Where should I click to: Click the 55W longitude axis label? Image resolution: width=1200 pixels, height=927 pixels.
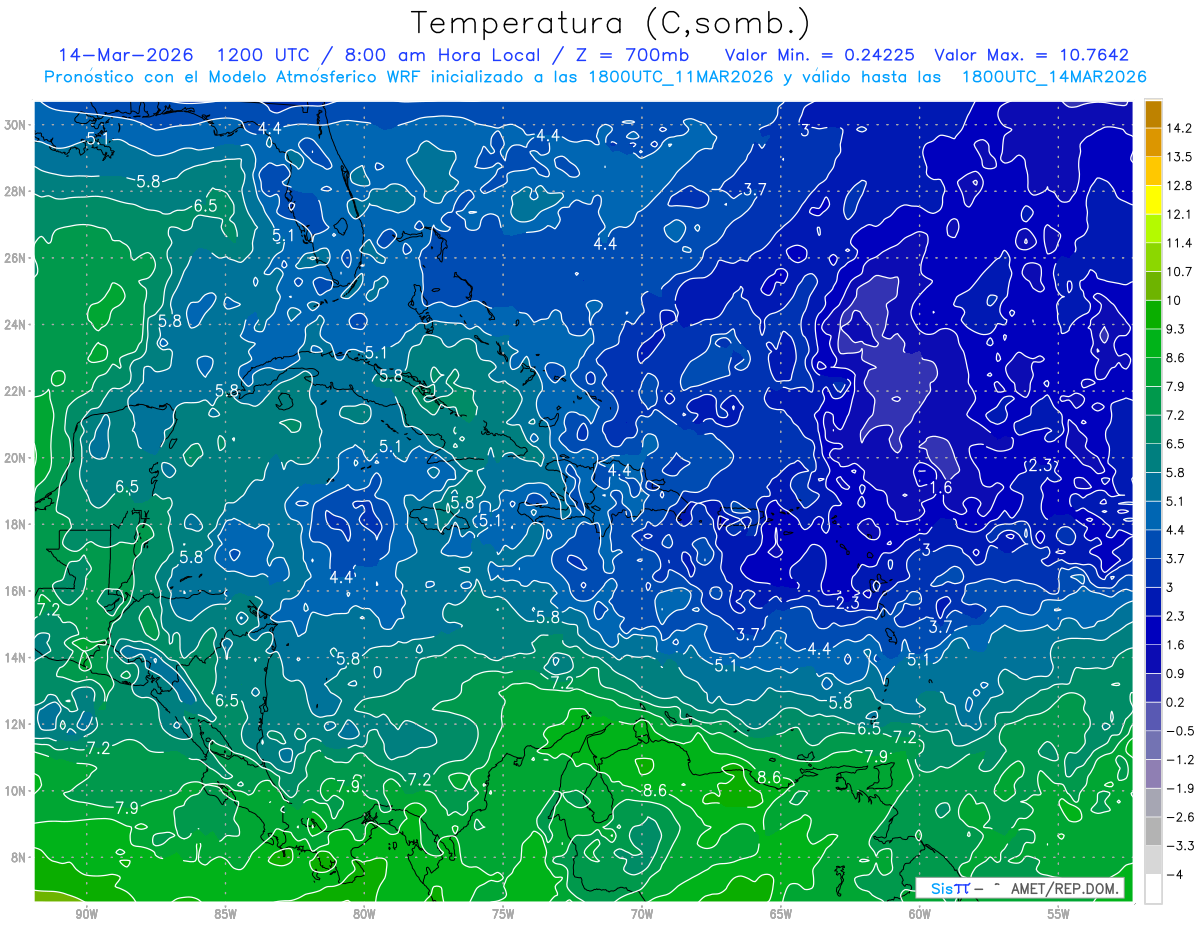[1059, 913]
